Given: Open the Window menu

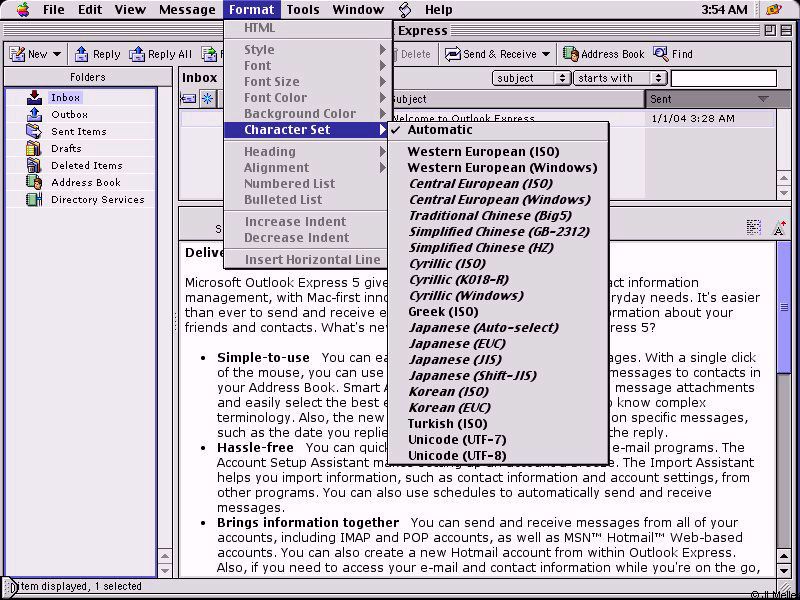Looking at the screenshot, I should (x=358, y=9).
